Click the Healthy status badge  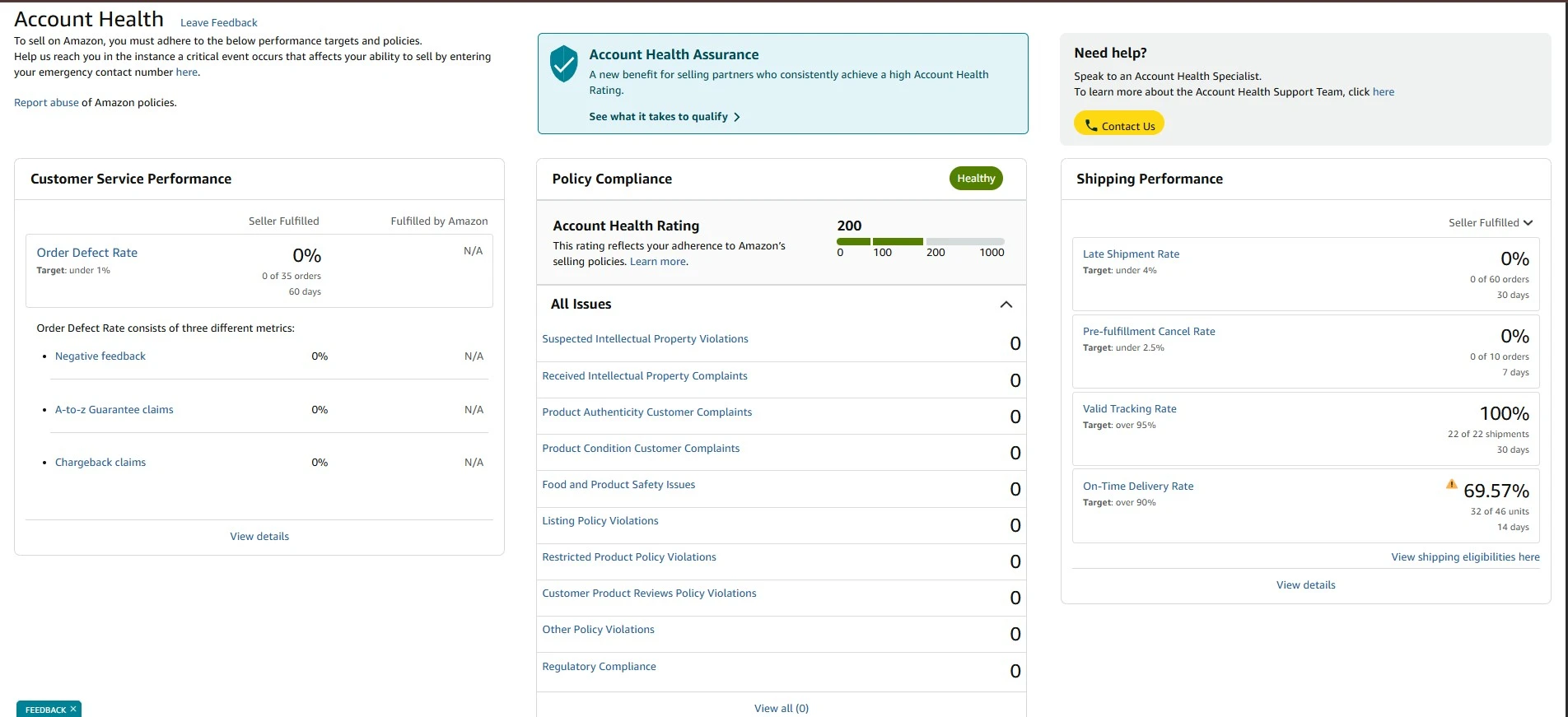976,179
